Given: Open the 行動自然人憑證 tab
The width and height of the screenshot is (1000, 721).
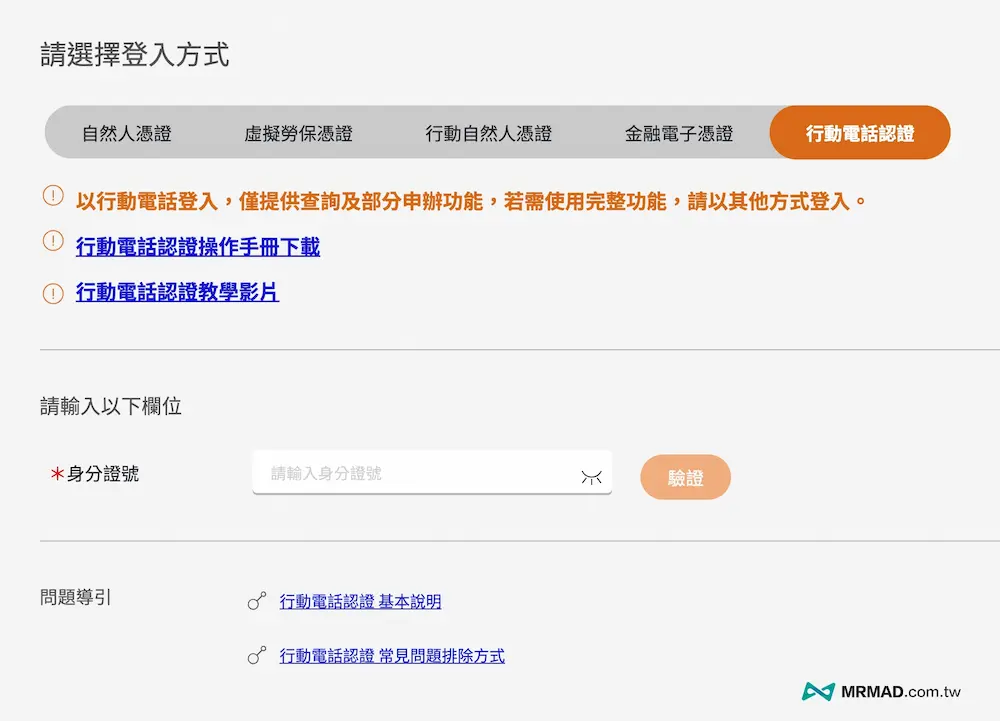Looking at the screenshot, I should click(488, 133).
